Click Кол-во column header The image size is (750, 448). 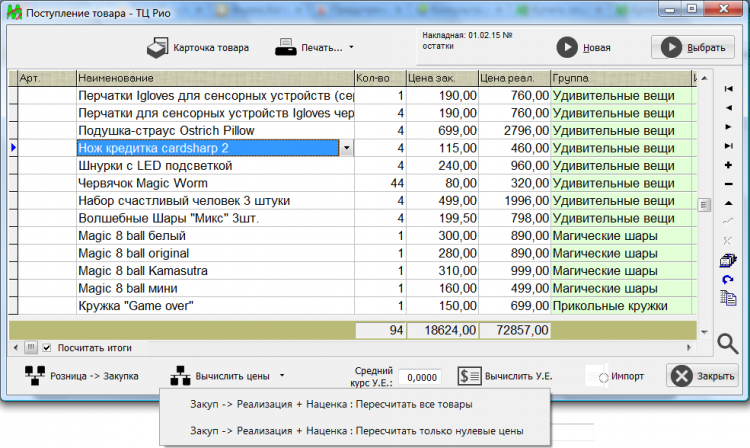coord(380,78)
